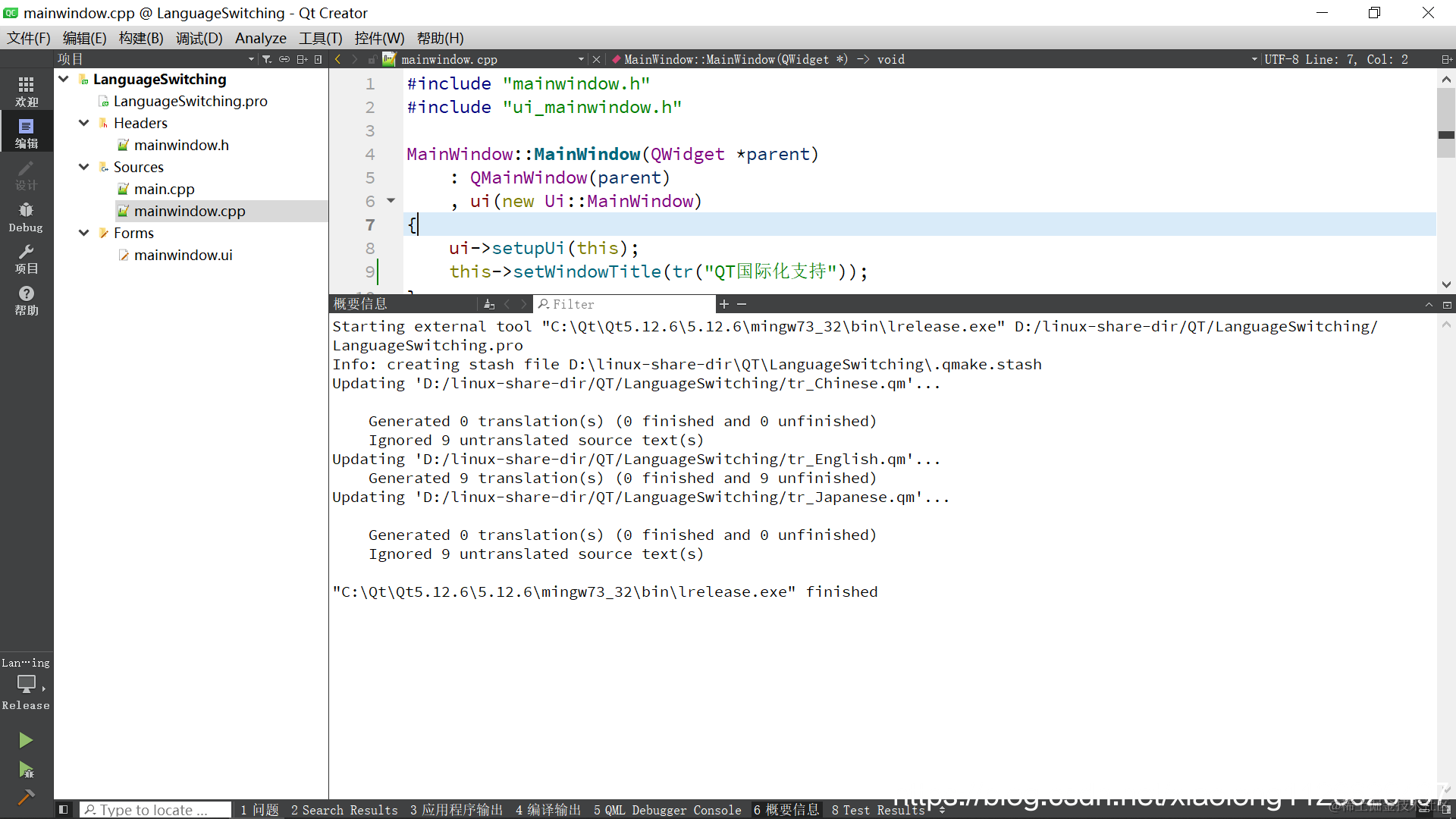Collapse the Headers folder

[x=84, y=123]
